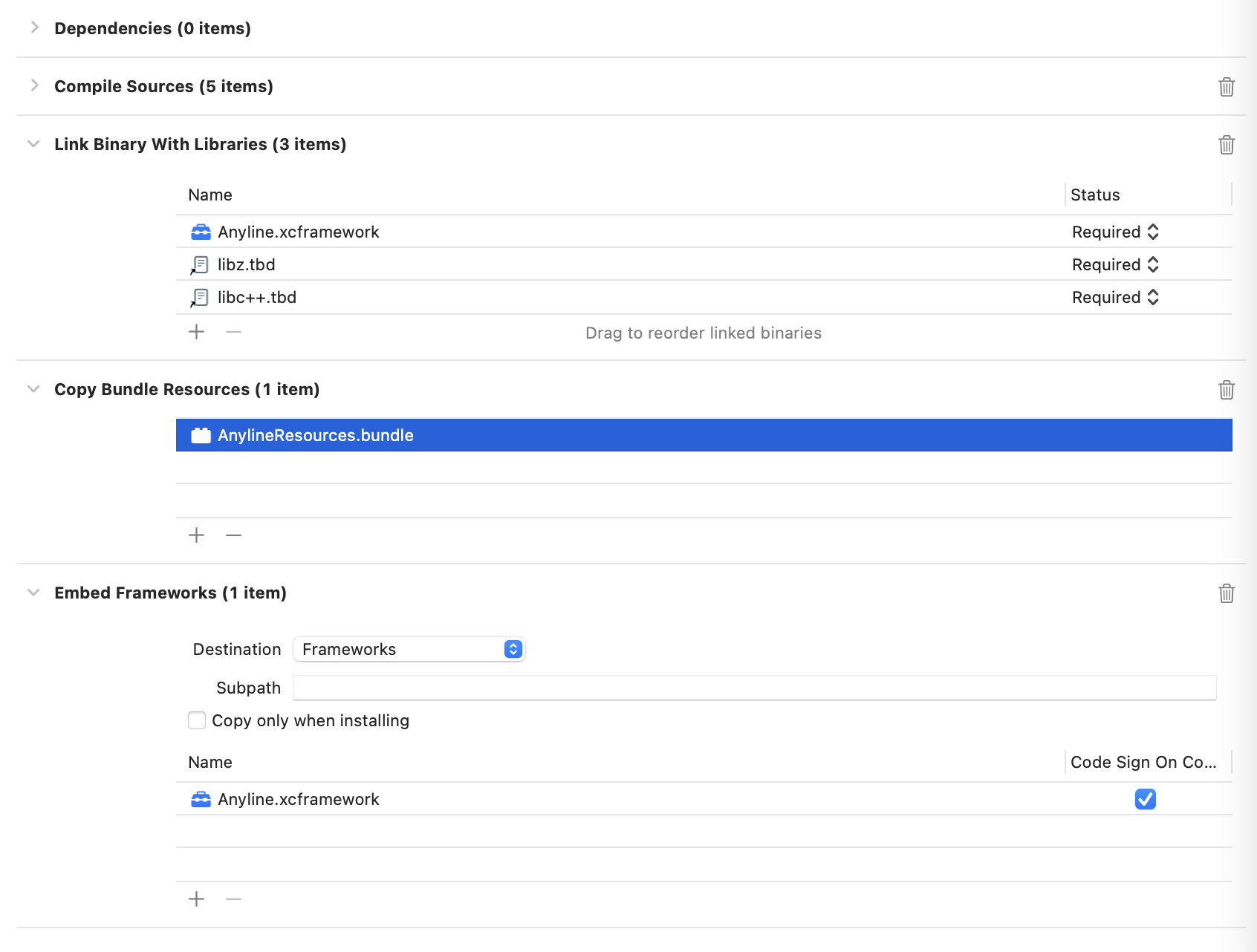The height and width of the screenshot is (952, 1257).
Task: Collapse the Link Binary With Libraries section
Action: coord(33,144)
